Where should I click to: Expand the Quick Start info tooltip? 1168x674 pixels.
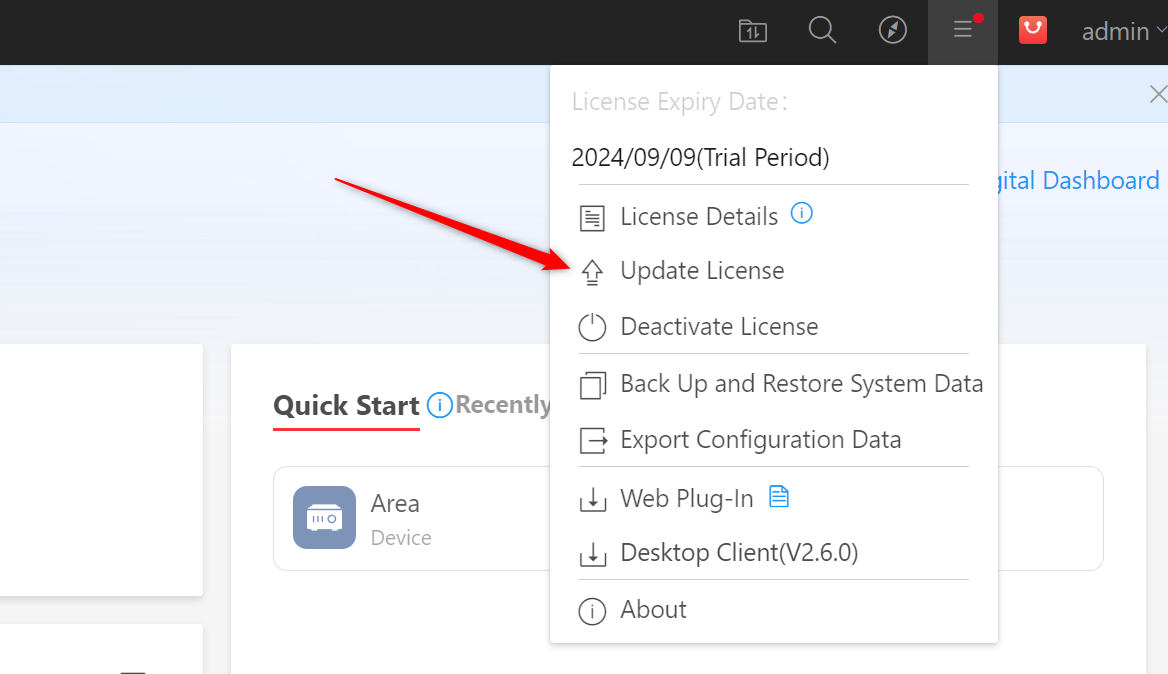(439, 405)
